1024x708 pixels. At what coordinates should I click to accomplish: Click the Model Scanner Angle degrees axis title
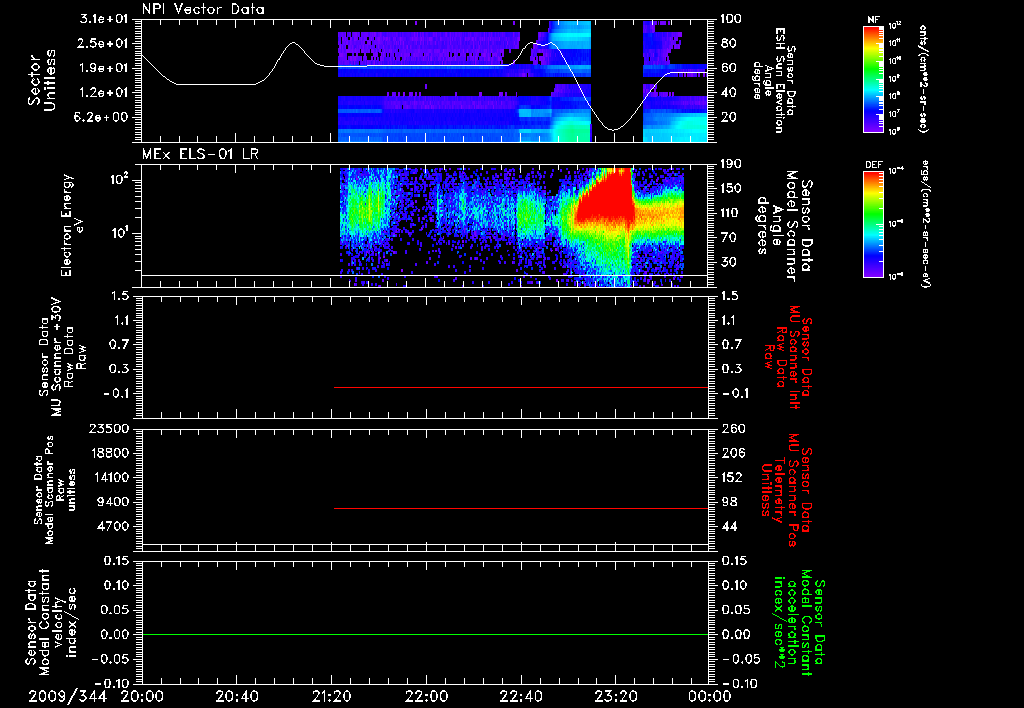(x=784, y=226)
